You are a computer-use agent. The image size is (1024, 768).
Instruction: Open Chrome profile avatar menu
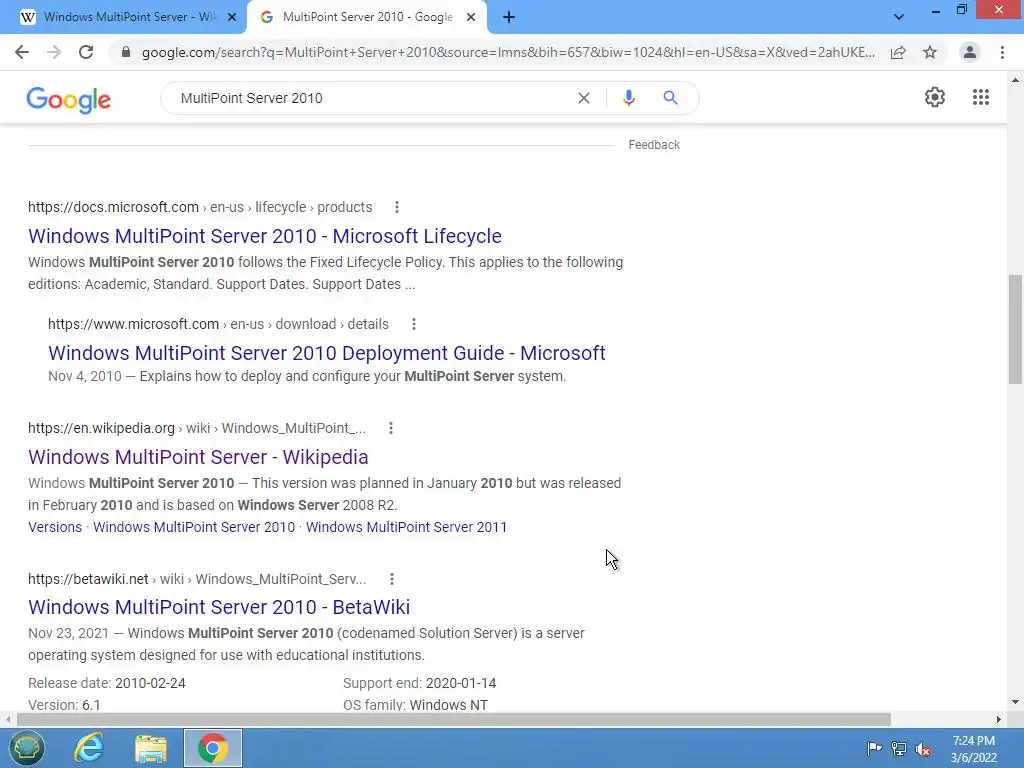click(x=970, y=52)
